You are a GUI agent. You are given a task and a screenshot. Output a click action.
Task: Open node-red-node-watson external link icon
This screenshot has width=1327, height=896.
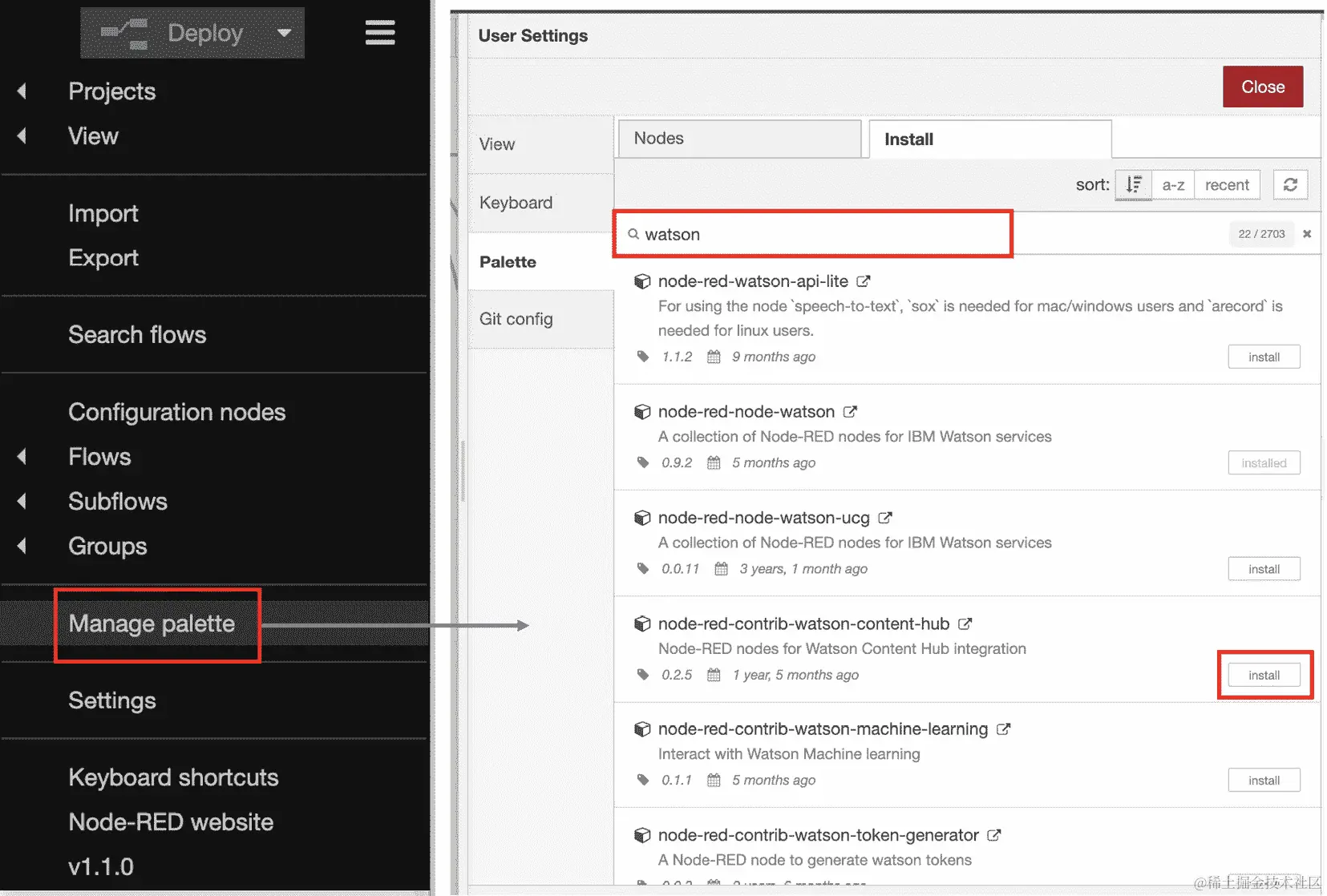pyautogui.click(x=850, y=412)
